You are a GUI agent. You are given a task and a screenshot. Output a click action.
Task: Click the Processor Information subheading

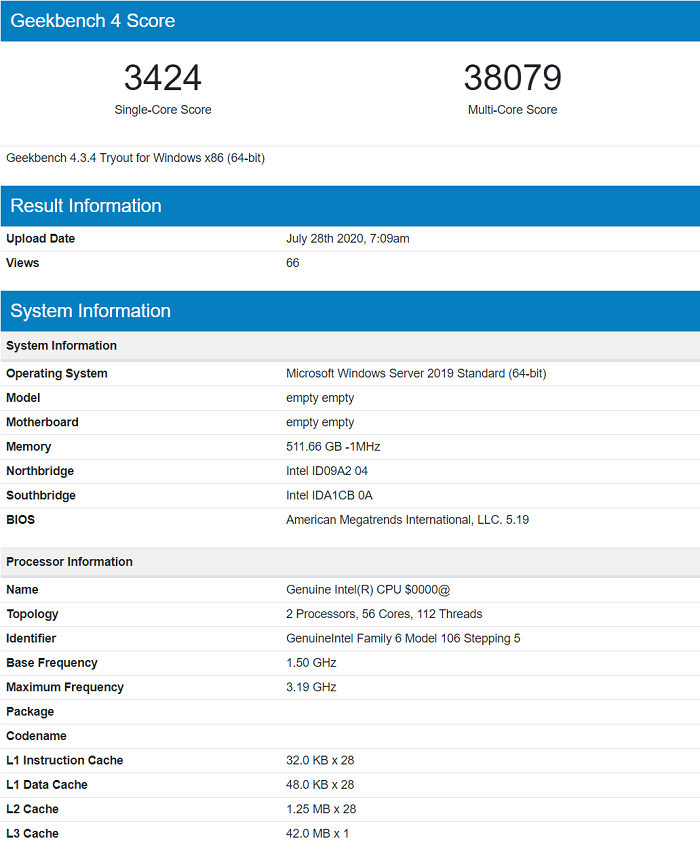point(350,562)
